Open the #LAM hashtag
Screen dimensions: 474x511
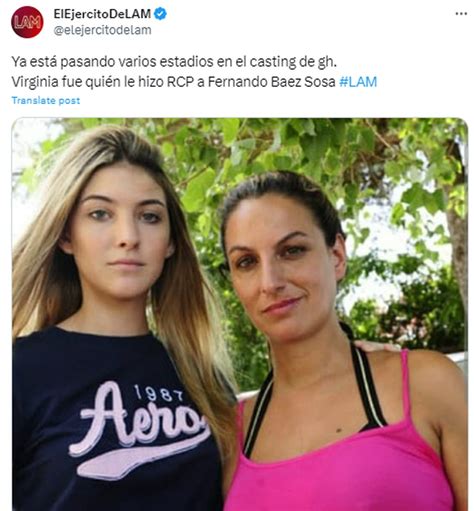click(358, 82)
